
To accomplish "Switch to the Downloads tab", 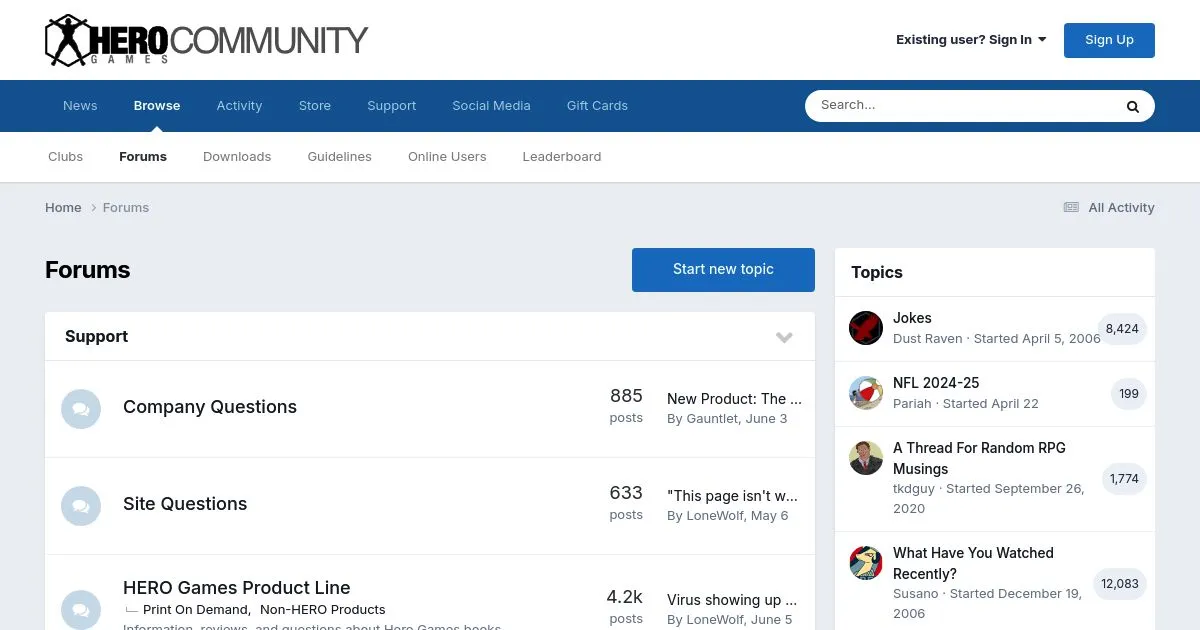I will point(237,156).
